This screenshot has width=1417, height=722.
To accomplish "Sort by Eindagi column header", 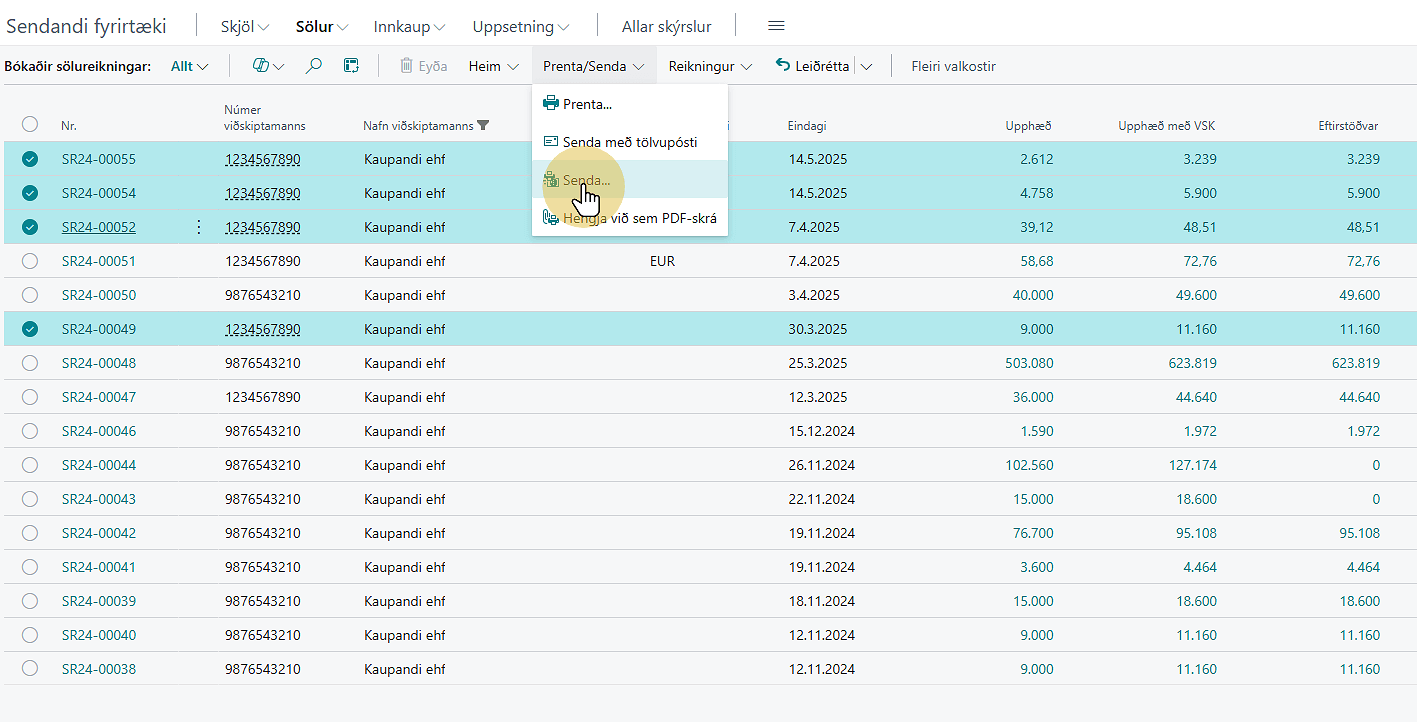I will point(807,126).
